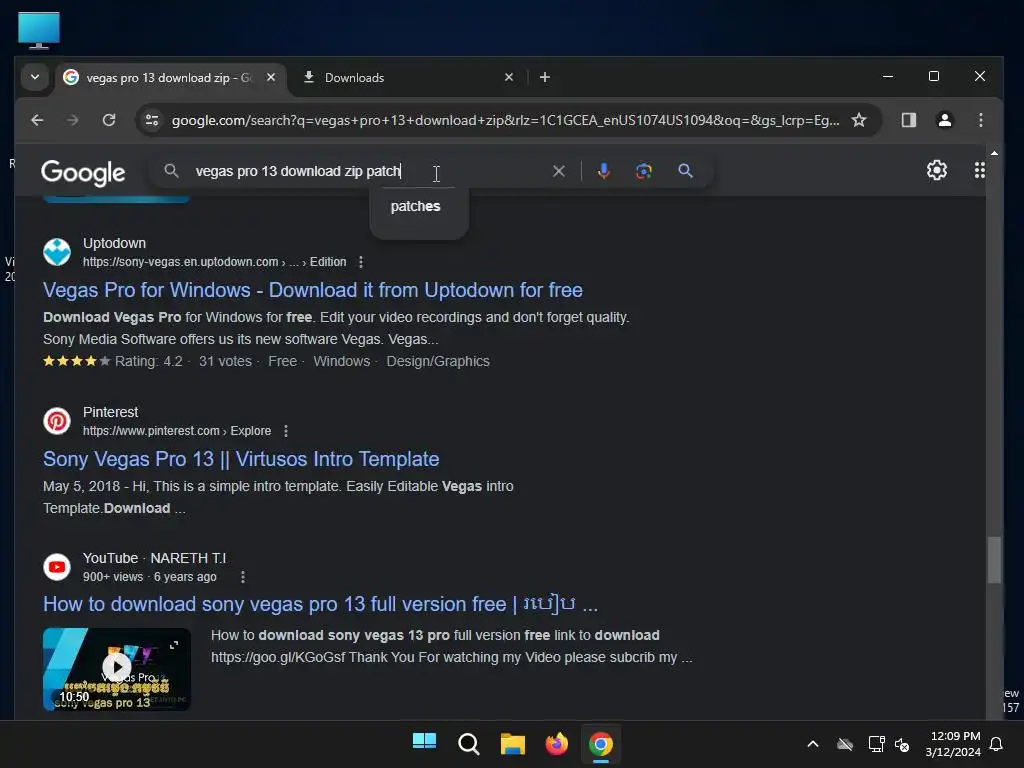
Task: Open Chrome tab search dropdown arrow
Action: click(x=35, y=77)
